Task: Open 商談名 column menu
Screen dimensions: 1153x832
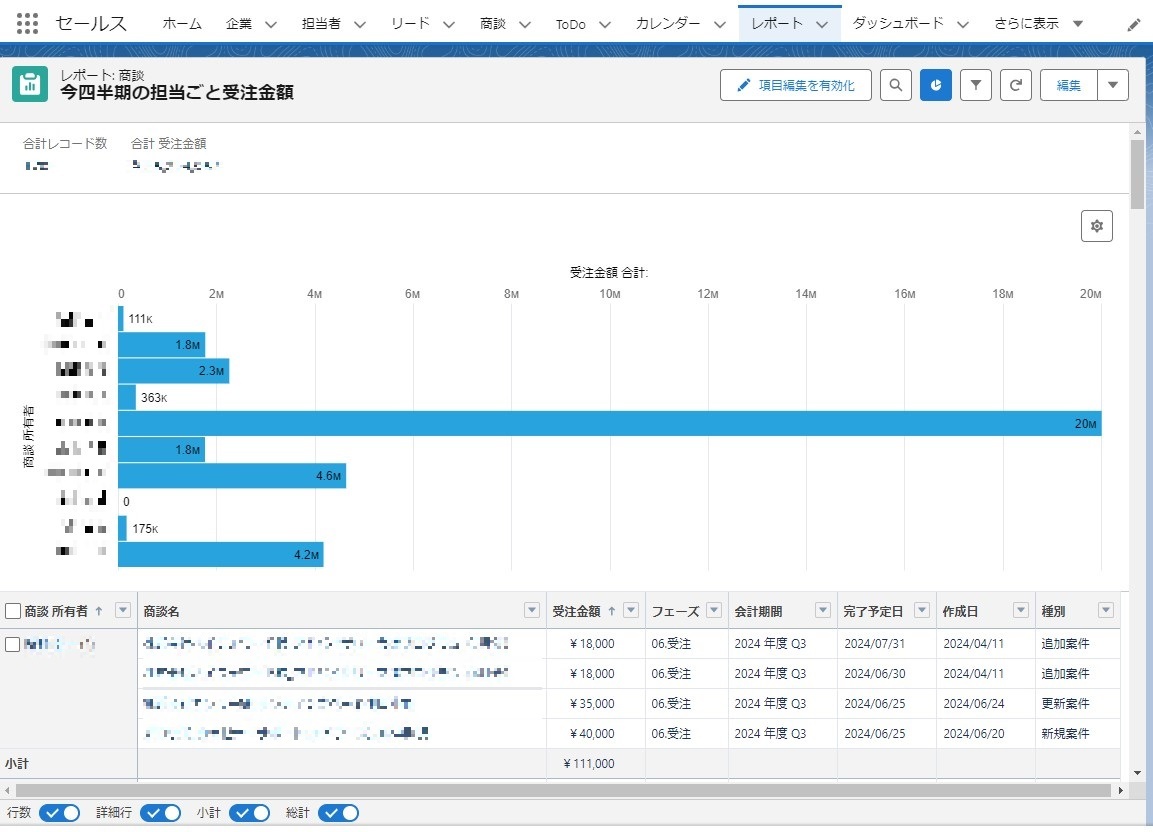Action: [x=532, y=610]
